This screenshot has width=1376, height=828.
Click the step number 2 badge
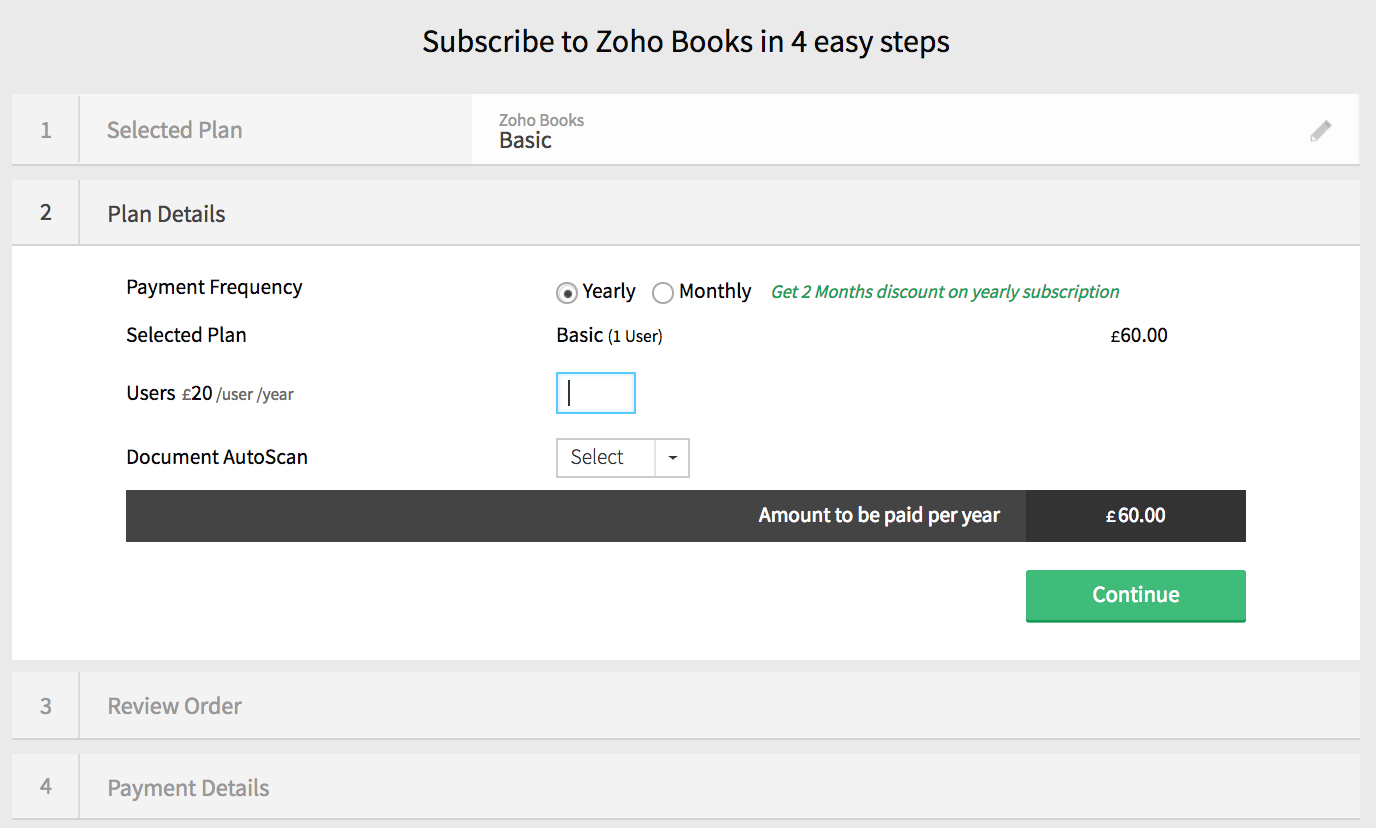click(x=45, y=213)
